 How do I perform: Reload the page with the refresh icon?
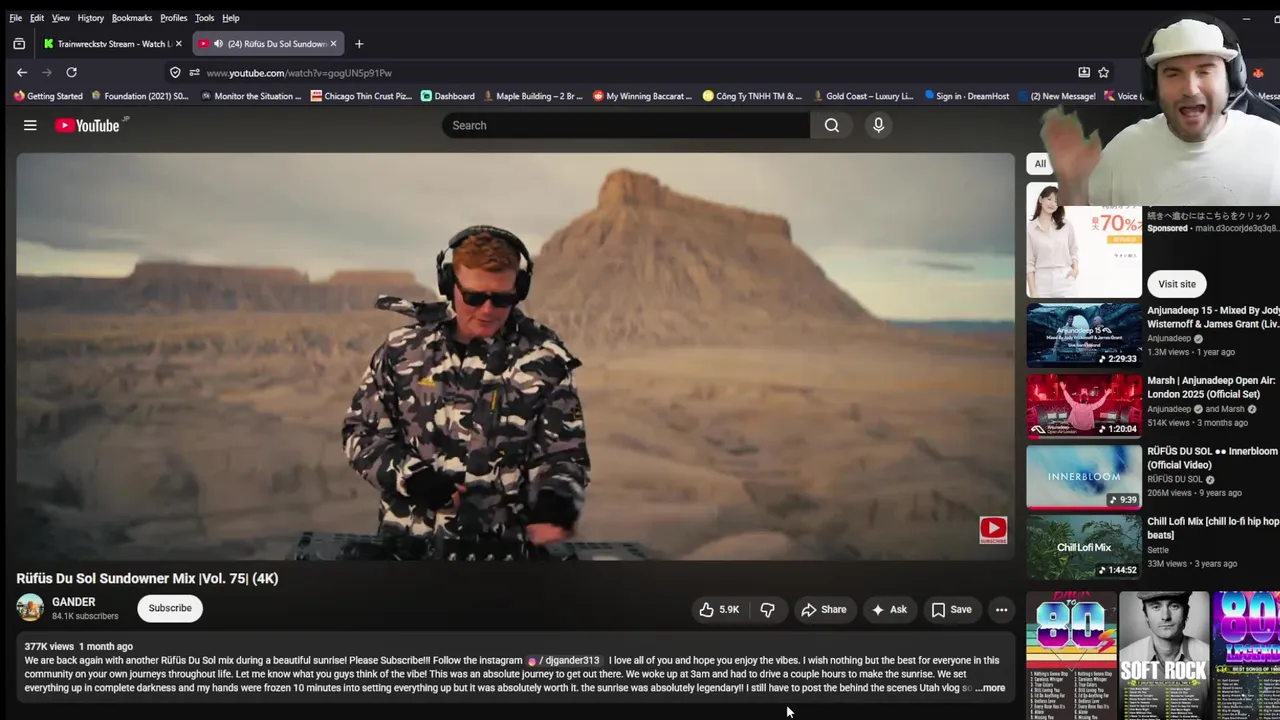pyautogui.click(x=71, y=72)
